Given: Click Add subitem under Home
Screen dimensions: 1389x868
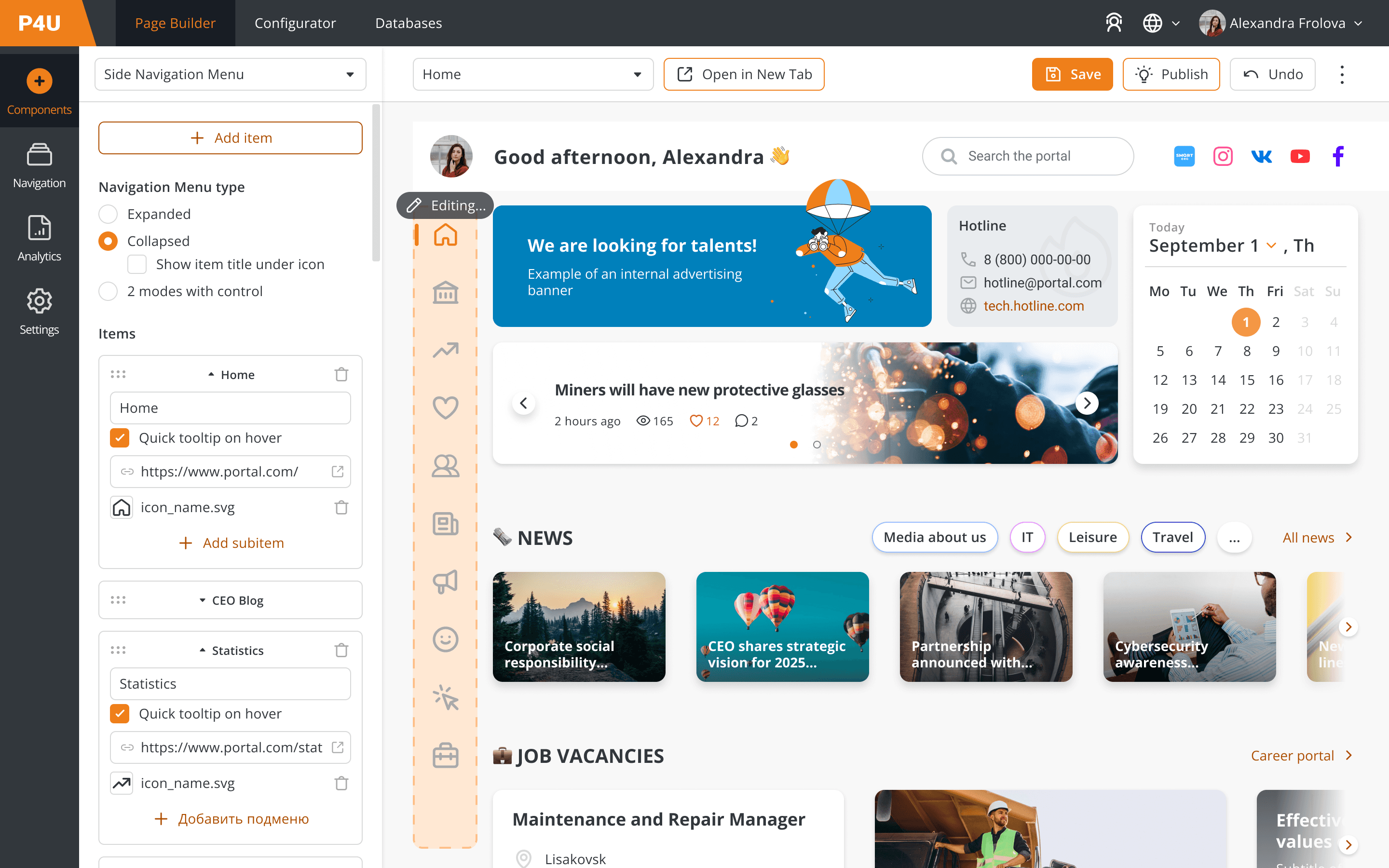Looking at the screenshot, I should click(231, 542).
